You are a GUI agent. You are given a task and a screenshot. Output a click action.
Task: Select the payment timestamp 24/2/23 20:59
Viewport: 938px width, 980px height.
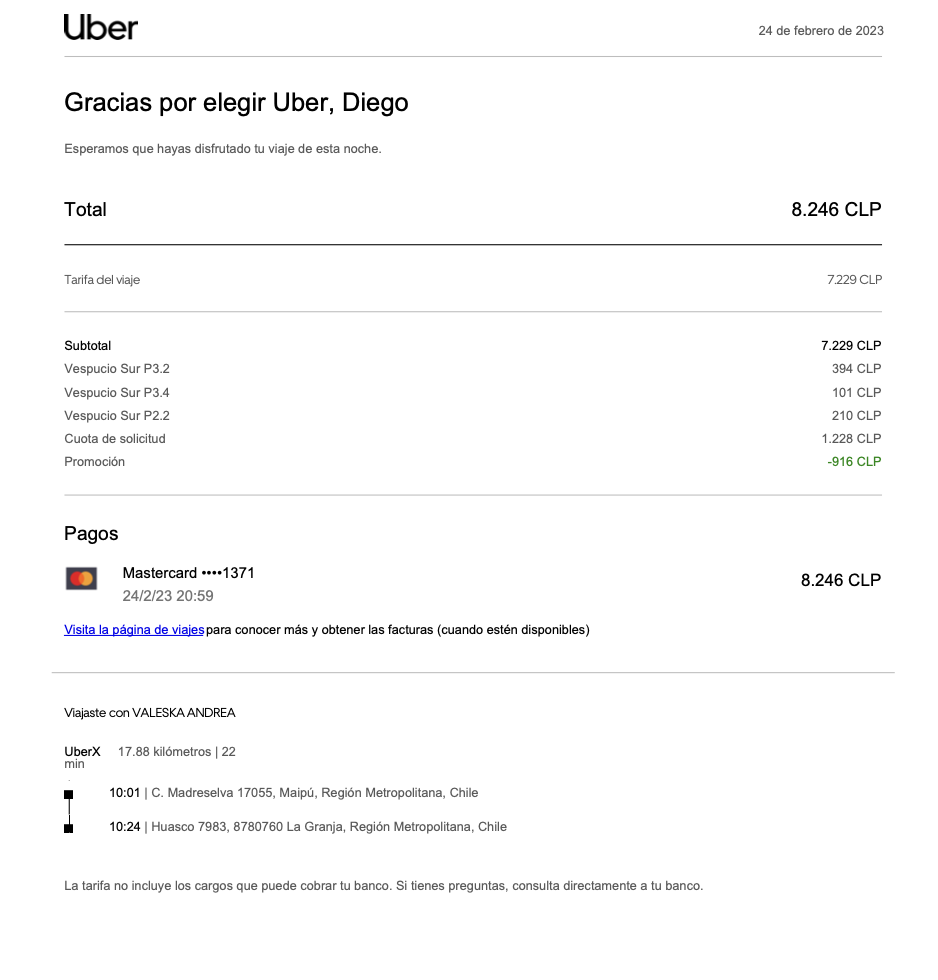(168, 597)
